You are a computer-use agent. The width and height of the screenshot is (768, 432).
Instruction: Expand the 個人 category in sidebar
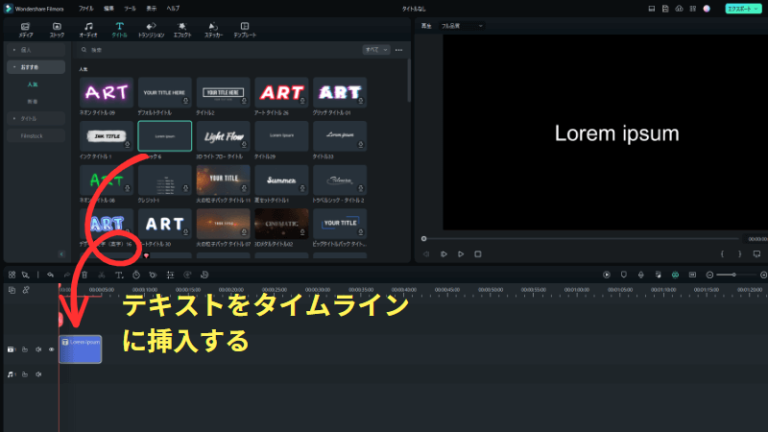pyautogui.click(x=36, y=50)
